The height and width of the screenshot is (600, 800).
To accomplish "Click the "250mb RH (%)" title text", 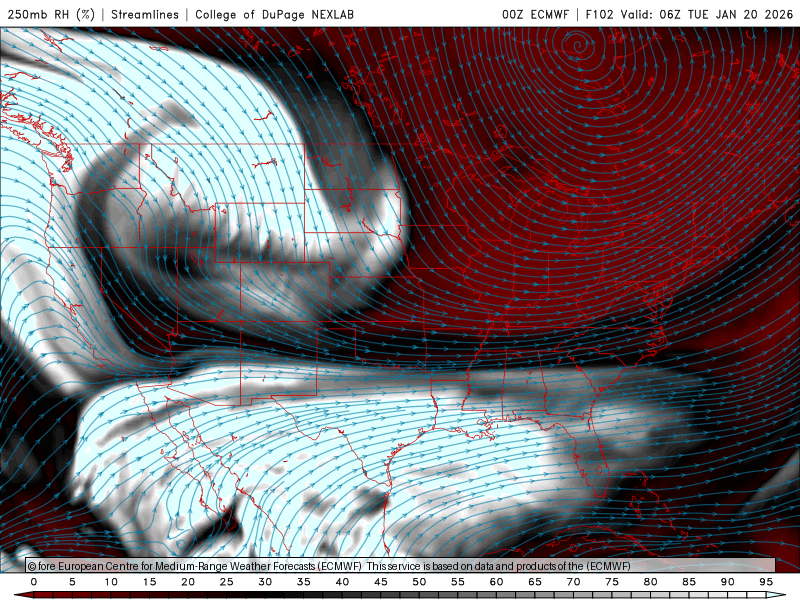I will [51, 14].
